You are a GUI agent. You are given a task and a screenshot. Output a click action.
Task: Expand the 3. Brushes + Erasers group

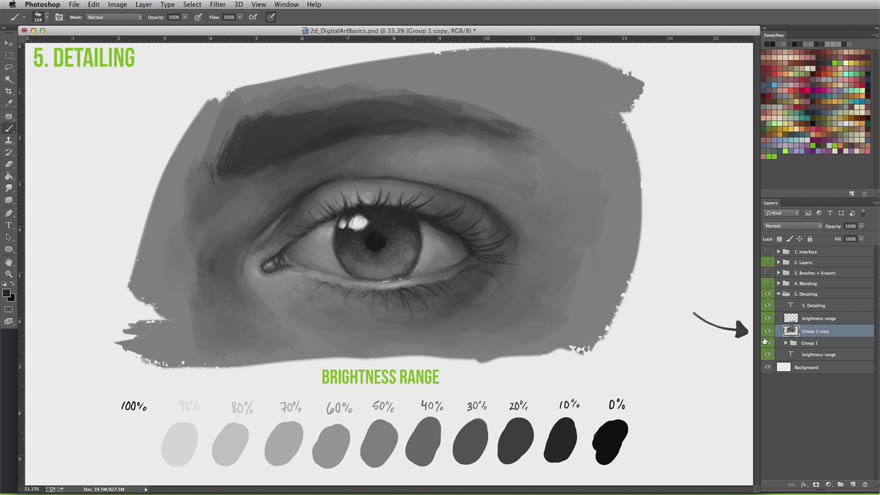pos(778,273)
